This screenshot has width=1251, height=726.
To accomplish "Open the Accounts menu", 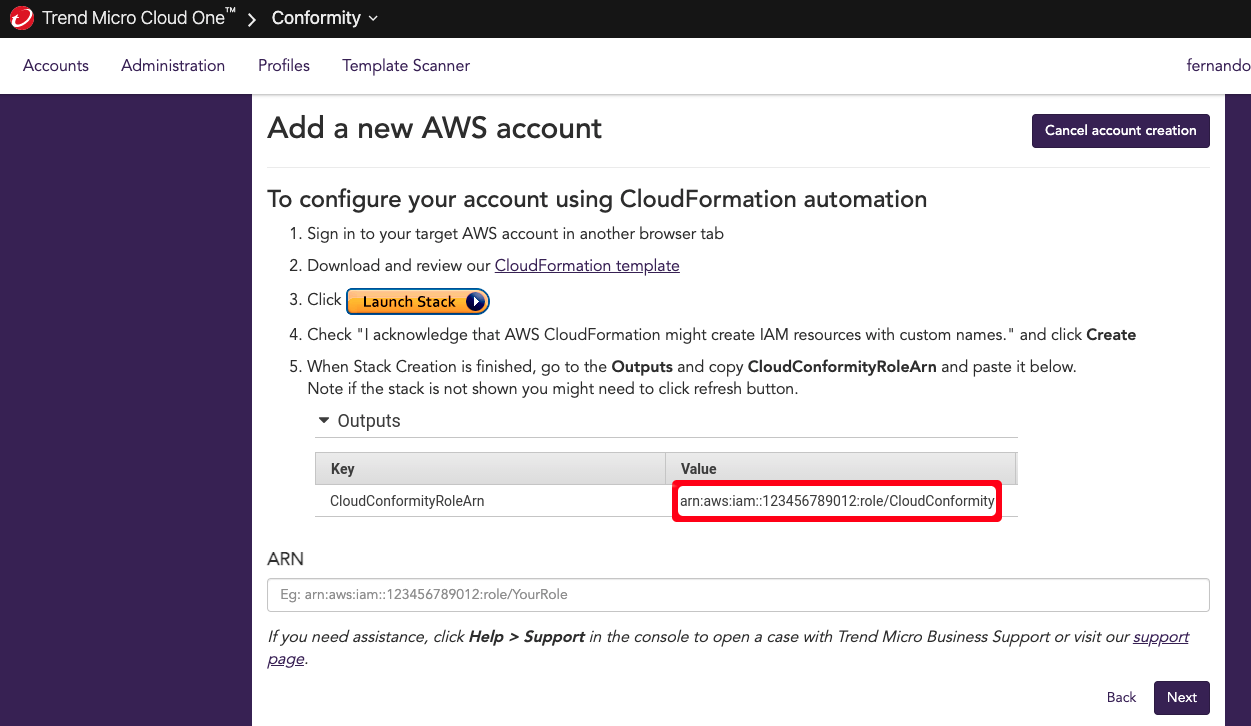I will 56,65.
